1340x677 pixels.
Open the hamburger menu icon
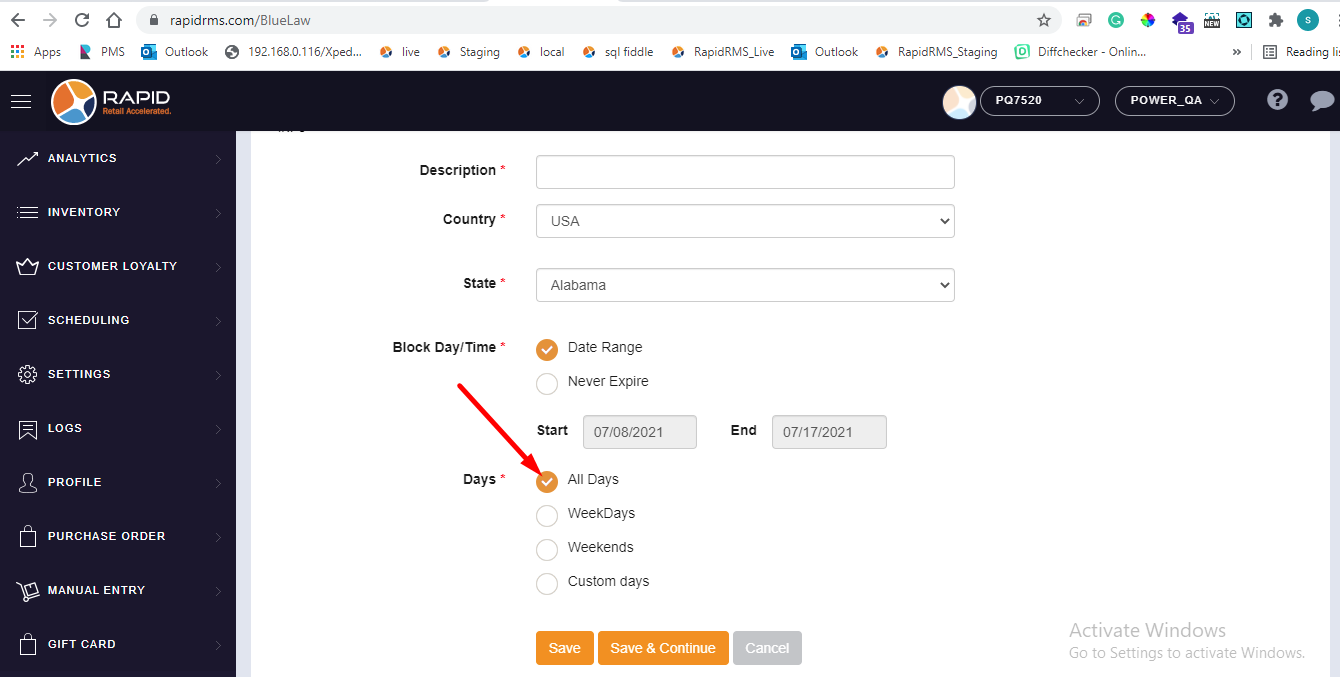click(21, 101)
